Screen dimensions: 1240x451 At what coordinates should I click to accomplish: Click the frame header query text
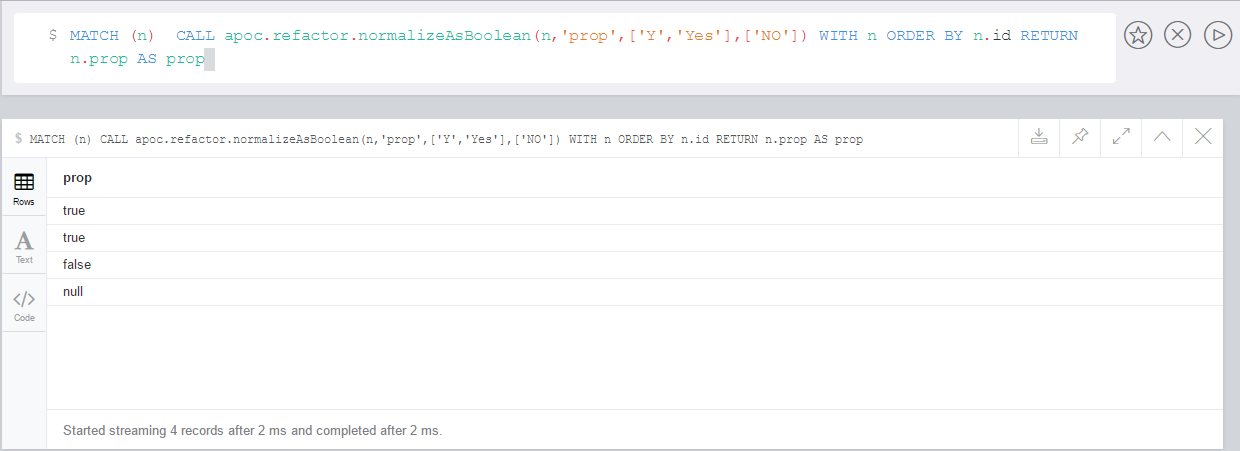[446, 139]
